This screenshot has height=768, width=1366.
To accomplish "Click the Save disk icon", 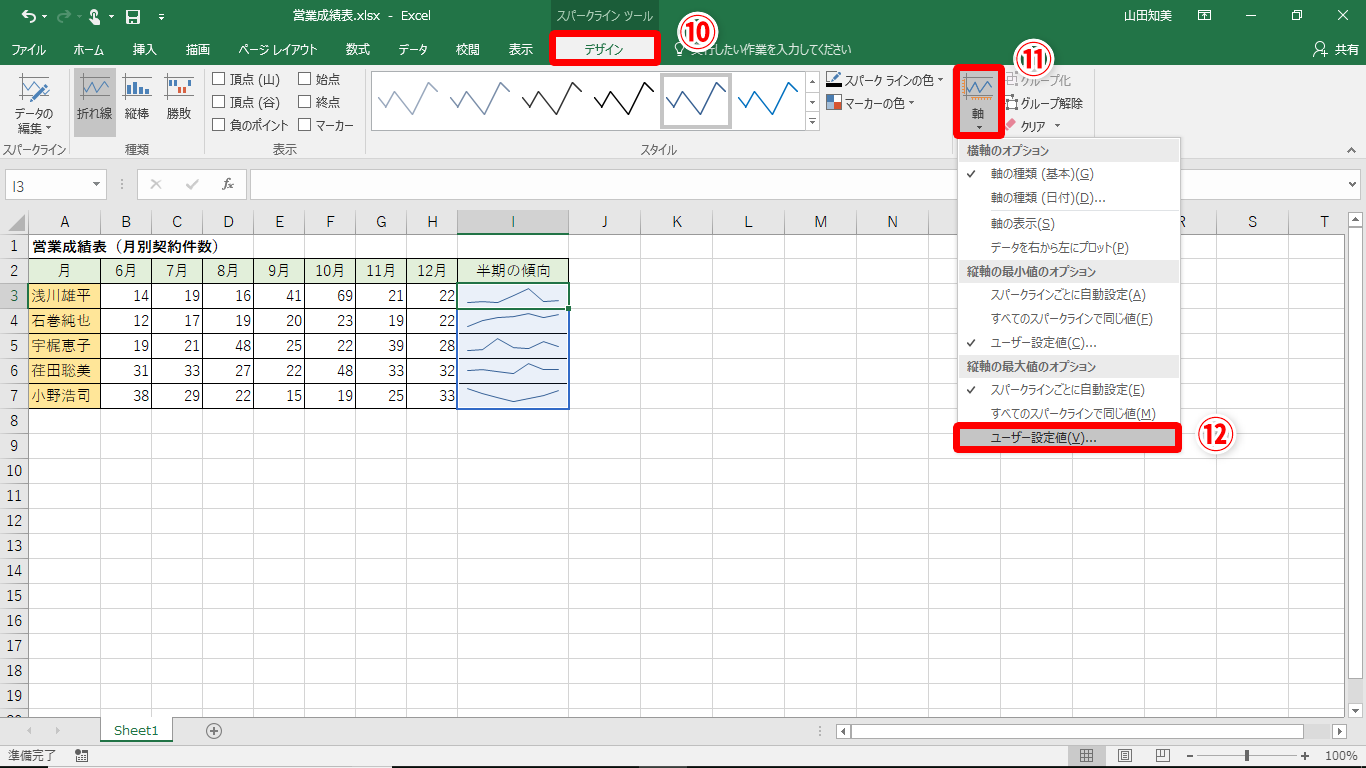I will pyautogui.click(x=133, y=16).
